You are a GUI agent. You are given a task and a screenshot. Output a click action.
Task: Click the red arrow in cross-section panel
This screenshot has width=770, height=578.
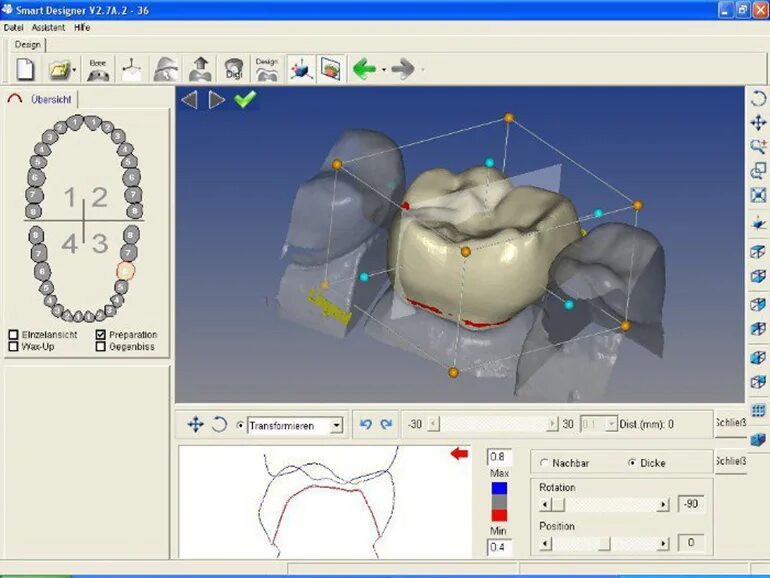[459, 454]
